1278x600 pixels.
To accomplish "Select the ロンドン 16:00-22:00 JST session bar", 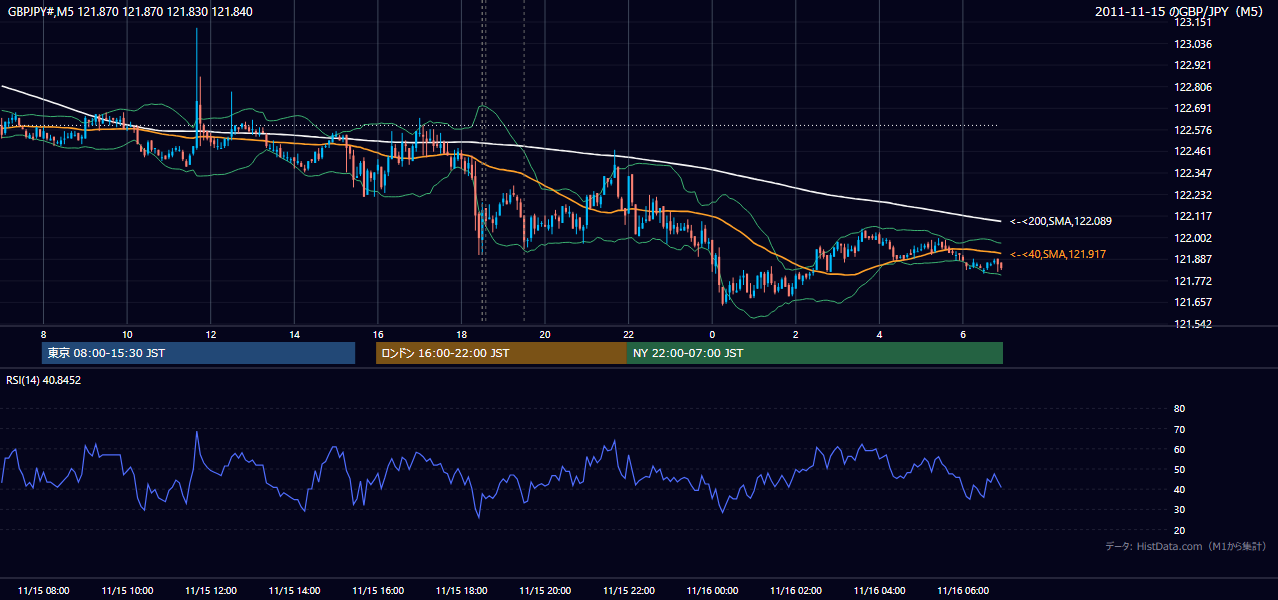I will (501, 353).
